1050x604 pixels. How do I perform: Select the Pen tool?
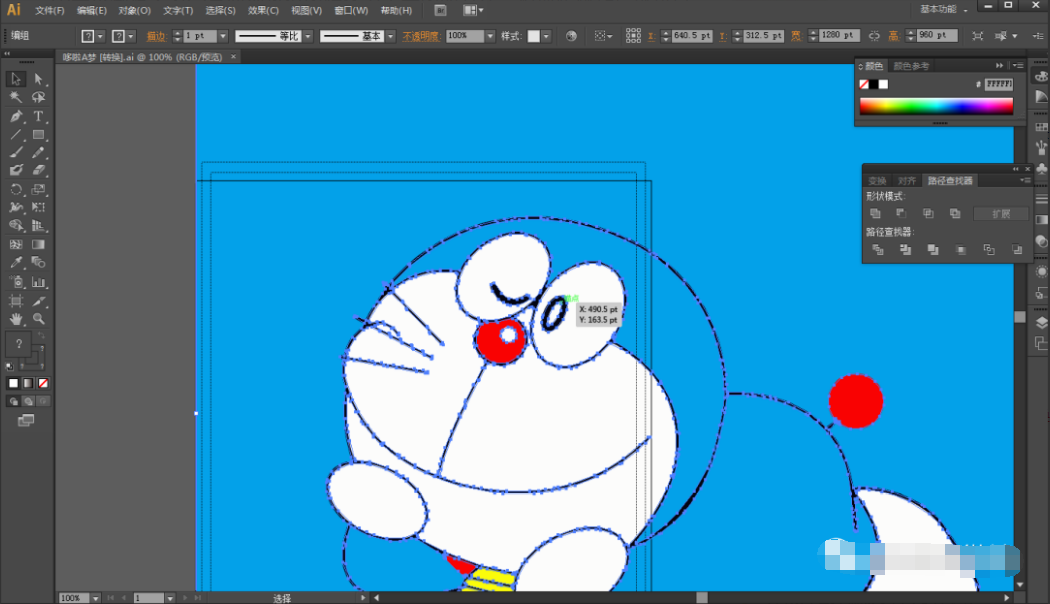[15, 117]
